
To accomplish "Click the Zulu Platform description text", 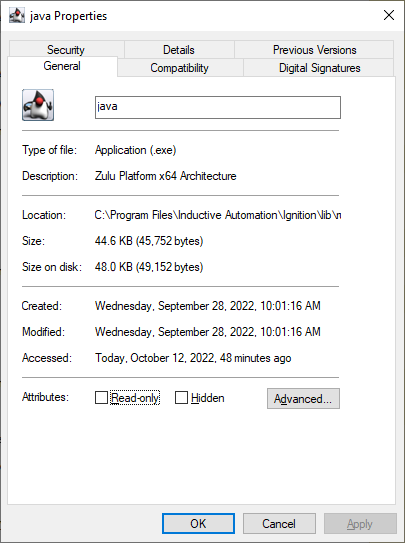I will 165,176.
